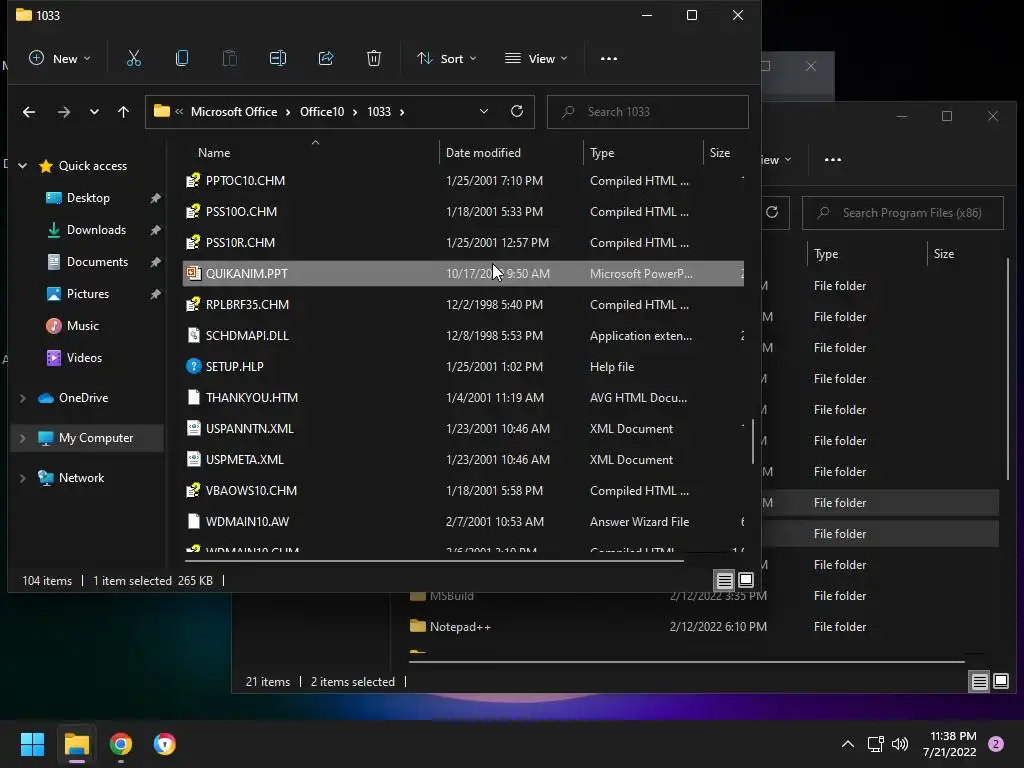
Task: Click Microsoft Office in breadcrumb path
Action: point(234,112)
